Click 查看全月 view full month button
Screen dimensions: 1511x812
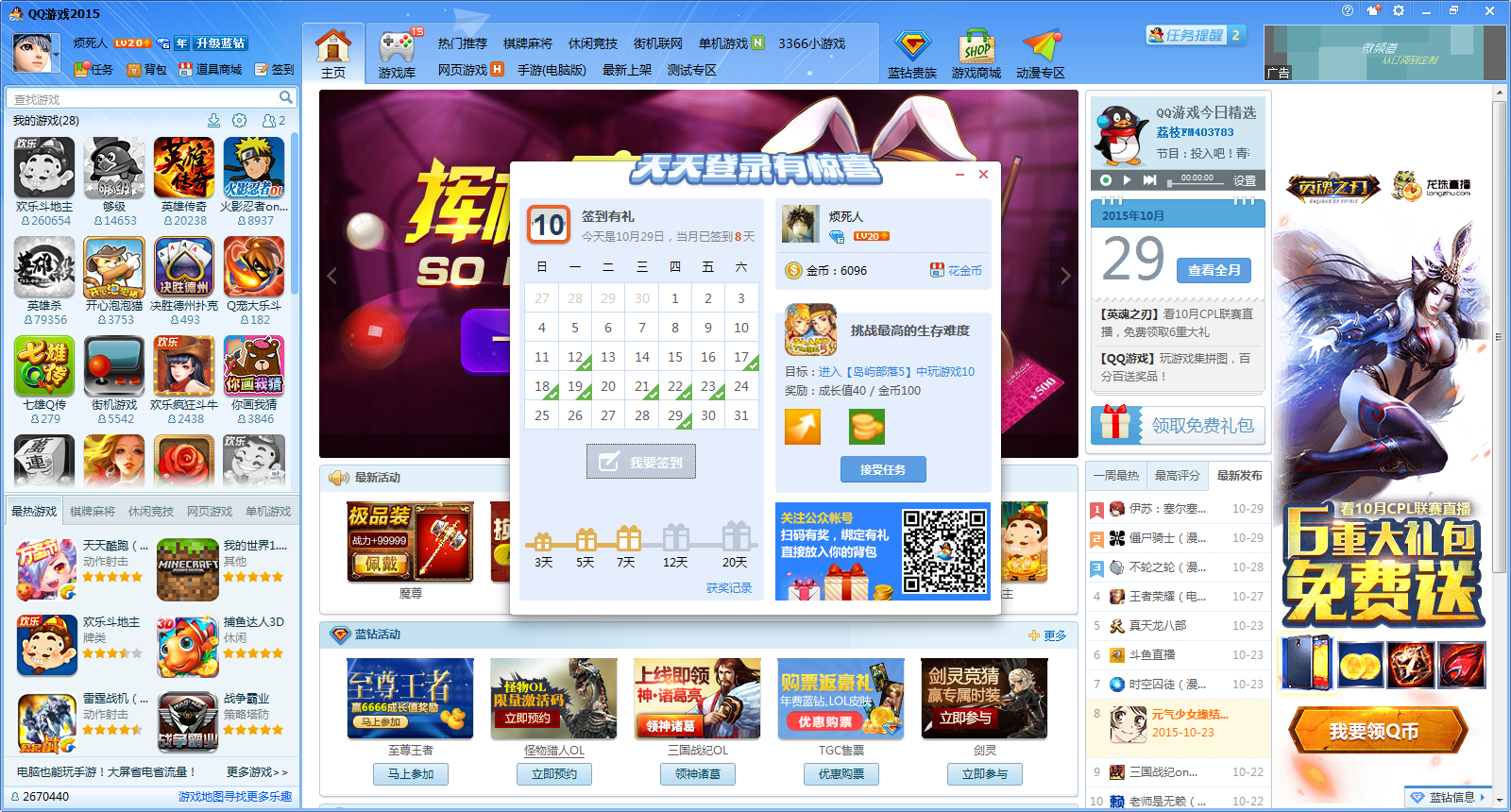pyautogui.click(x=1214, y=270)
